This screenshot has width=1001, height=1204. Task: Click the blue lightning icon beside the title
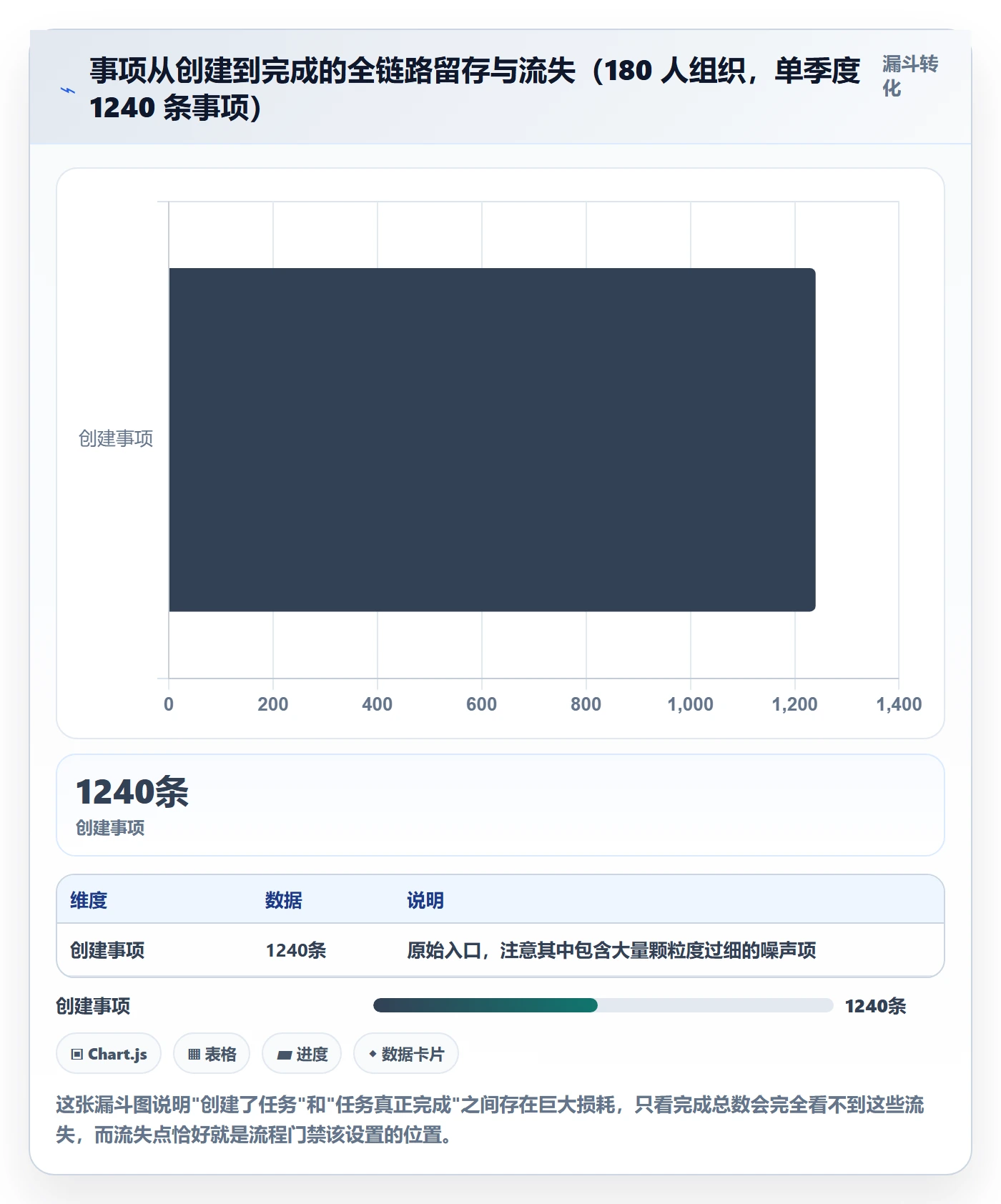68,90
